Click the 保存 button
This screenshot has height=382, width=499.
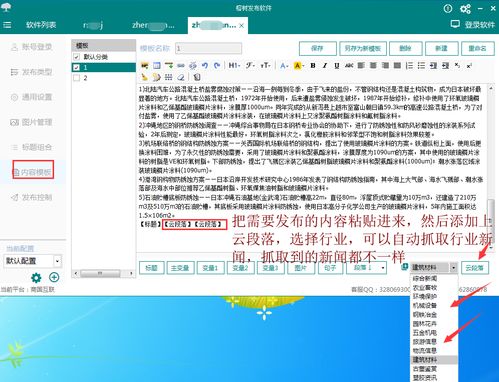coord(318,49)
